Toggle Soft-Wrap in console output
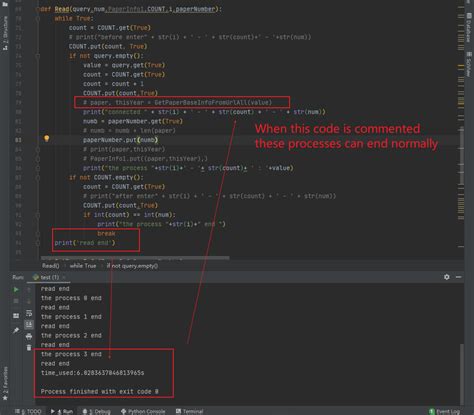This screenshot has height=415, width=474. pos(29,313)
